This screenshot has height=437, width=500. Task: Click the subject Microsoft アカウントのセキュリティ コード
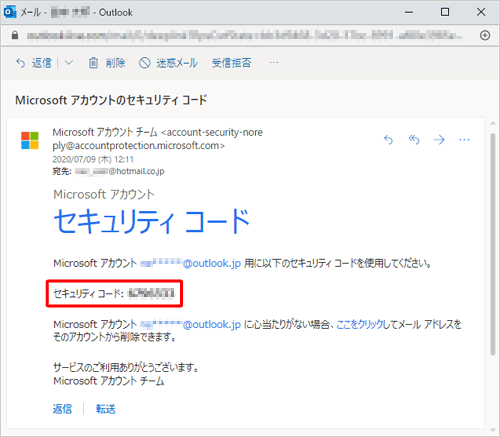click(111, 100)
